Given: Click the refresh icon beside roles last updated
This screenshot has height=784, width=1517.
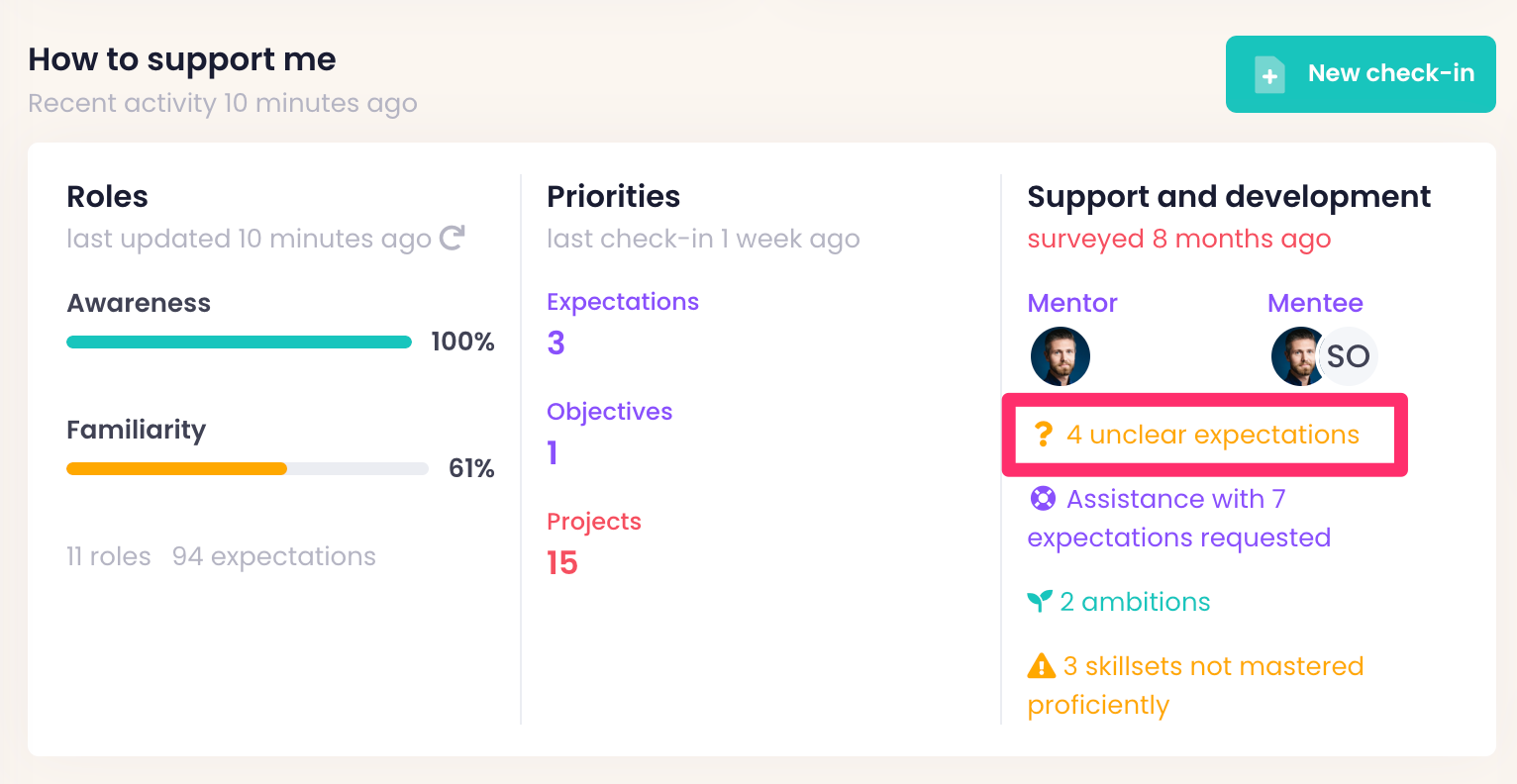Looking at the screenshot, I should pyautogui.click(x=453, y=238).
